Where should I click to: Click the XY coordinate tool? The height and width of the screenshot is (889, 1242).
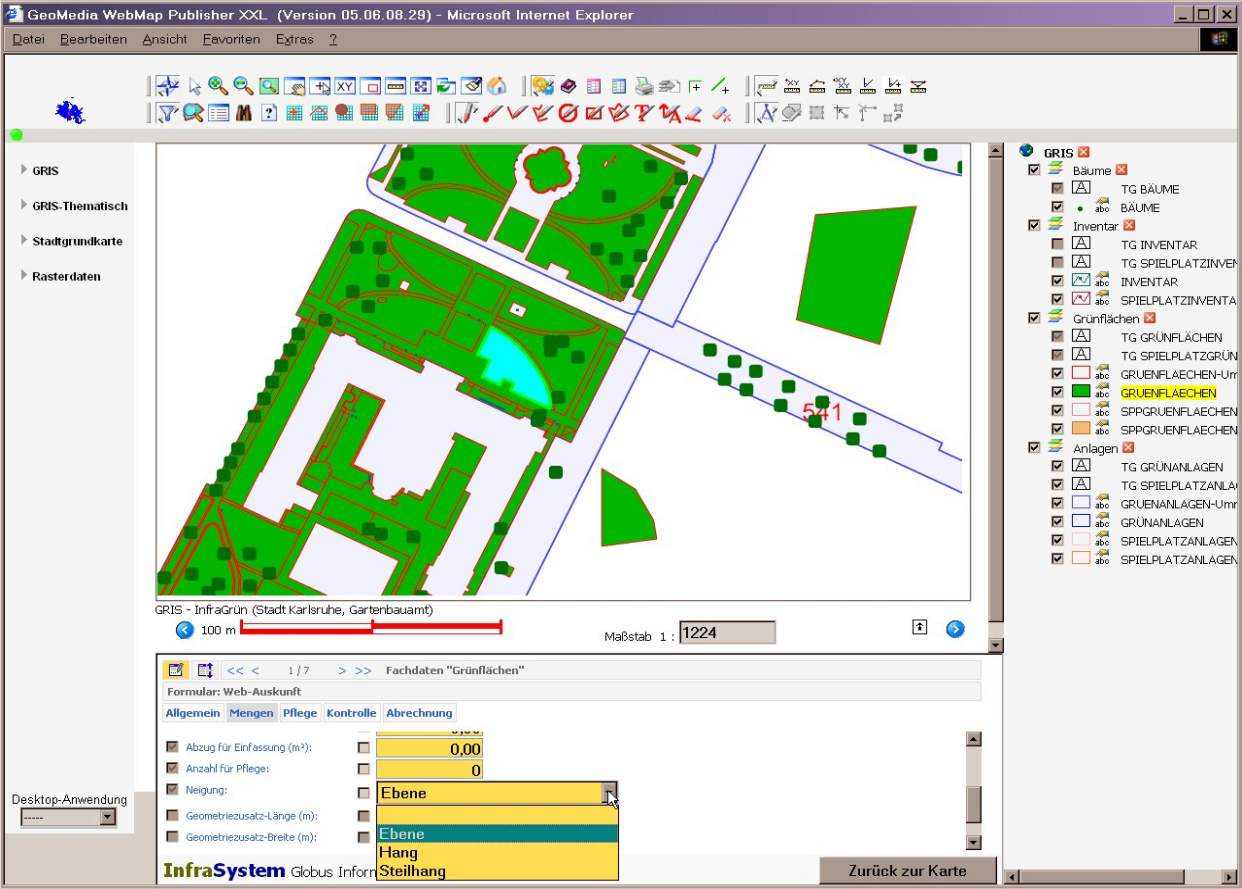[x=345, y=87]
